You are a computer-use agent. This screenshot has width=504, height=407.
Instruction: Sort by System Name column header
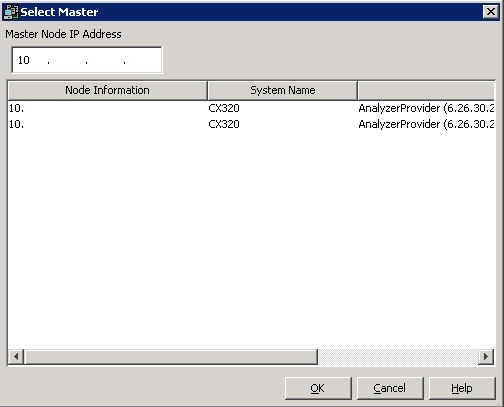pos(282,90)
